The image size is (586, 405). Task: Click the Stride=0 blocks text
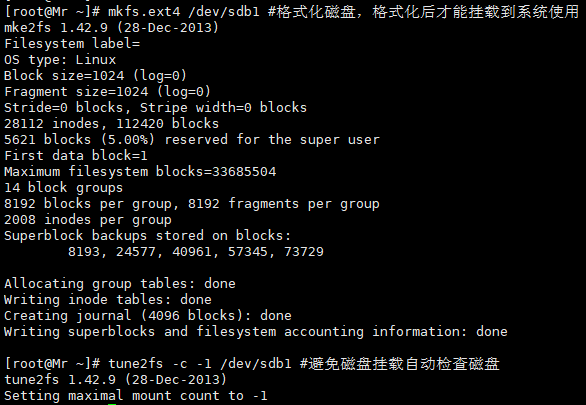point(64,108)
